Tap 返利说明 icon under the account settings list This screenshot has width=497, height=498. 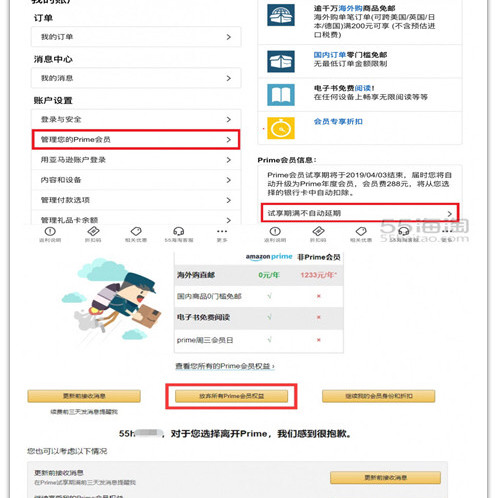[x=50, y=231]
